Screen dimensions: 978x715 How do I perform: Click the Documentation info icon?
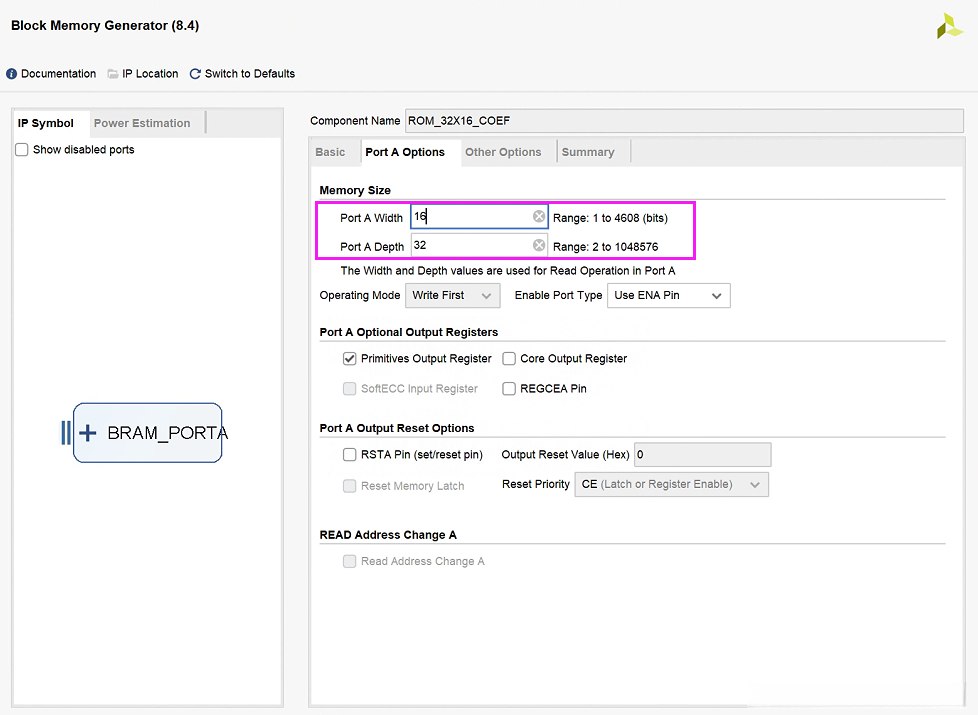click(12, 74)
